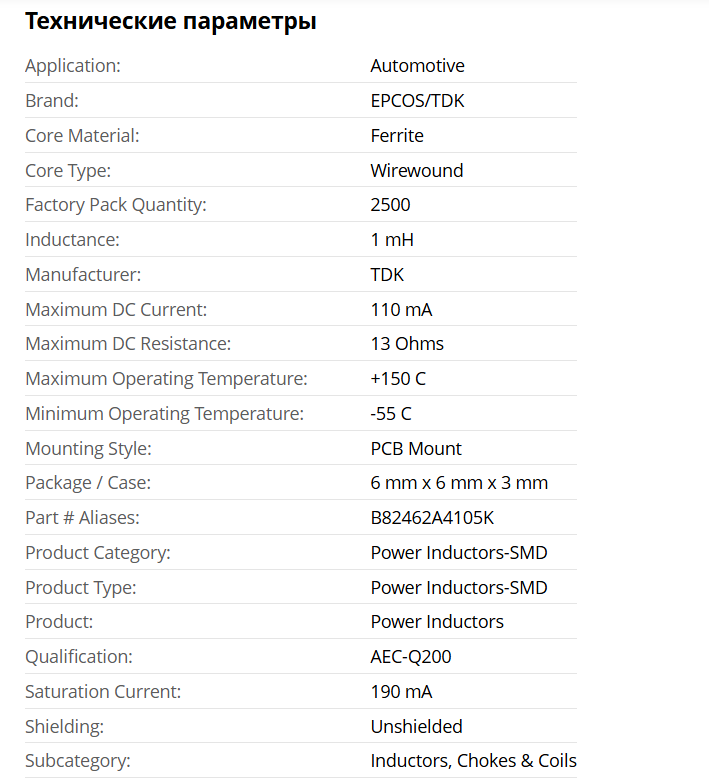Click the Ferrite core material value
The width and height of the screenshot is (709, 784).
pyautogui.click(x=397, y=136)
